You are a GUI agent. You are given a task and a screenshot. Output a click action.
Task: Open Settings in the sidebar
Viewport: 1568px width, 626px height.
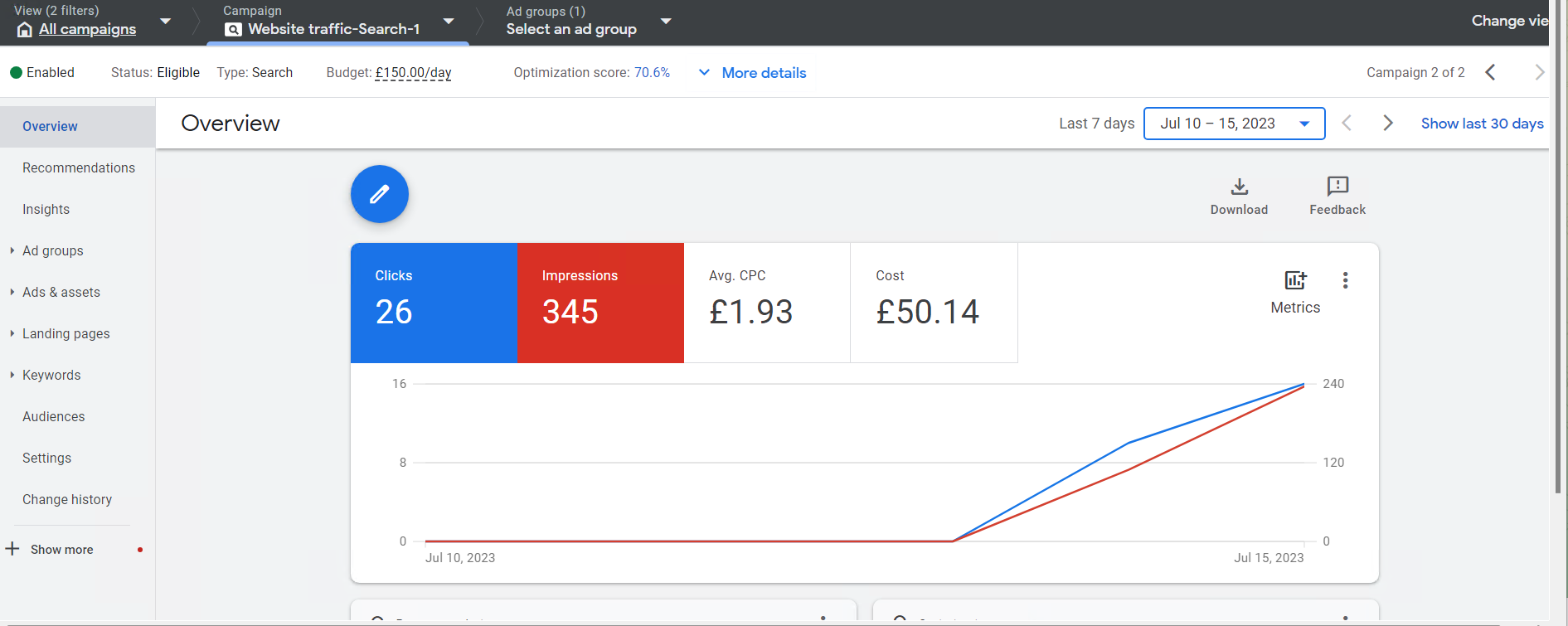[46, 458]
